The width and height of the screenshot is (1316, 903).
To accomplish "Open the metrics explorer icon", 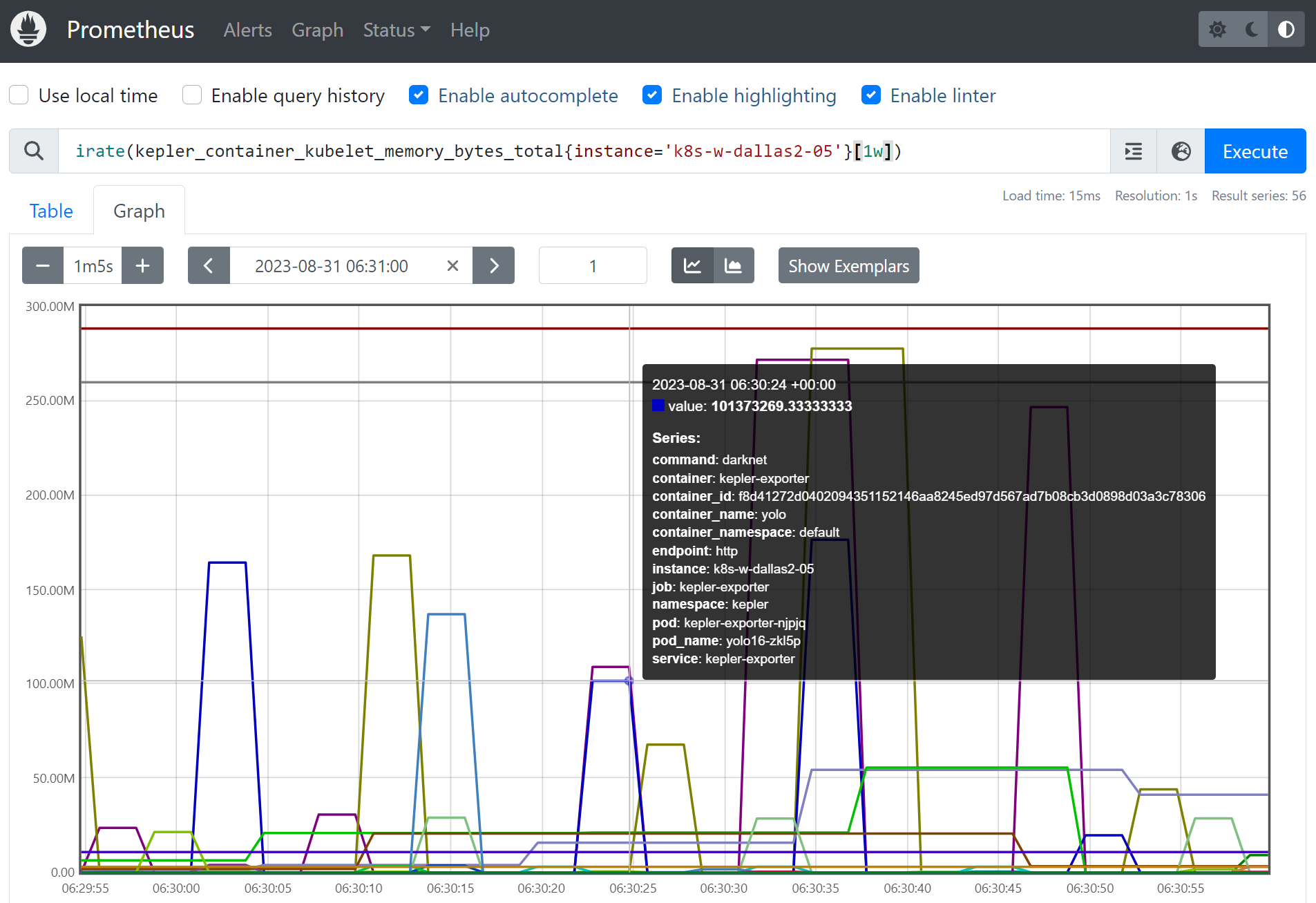I will pos(1133,151).
